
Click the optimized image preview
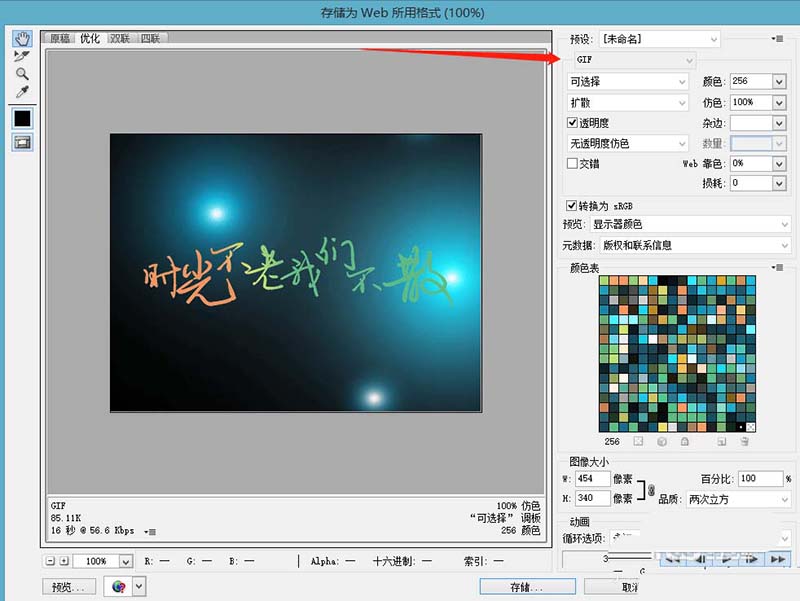click(295, 273)
